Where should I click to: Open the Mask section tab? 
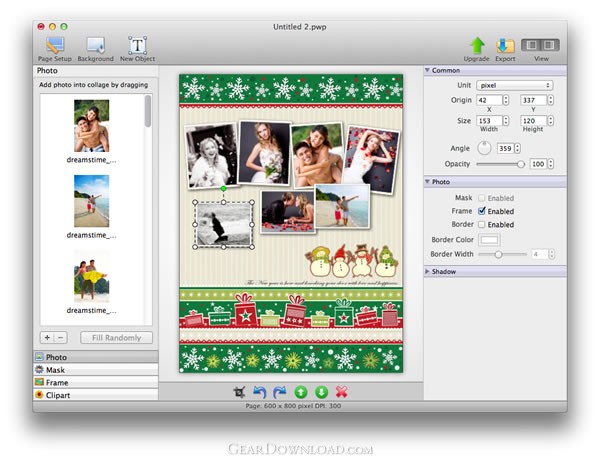click(x=96, y=370)
